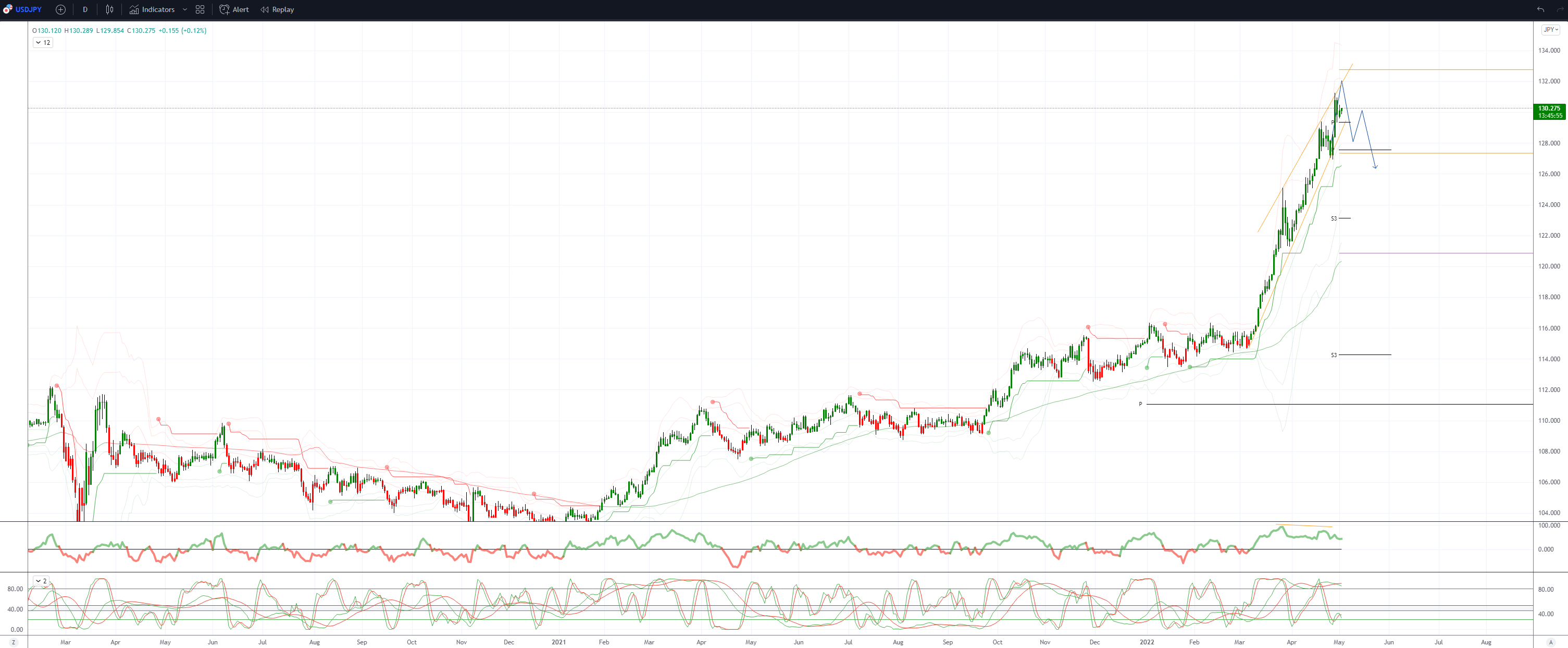
Task: Toggle the A auto-scale button at the bottom right
Action: (x=1550, y=642)
